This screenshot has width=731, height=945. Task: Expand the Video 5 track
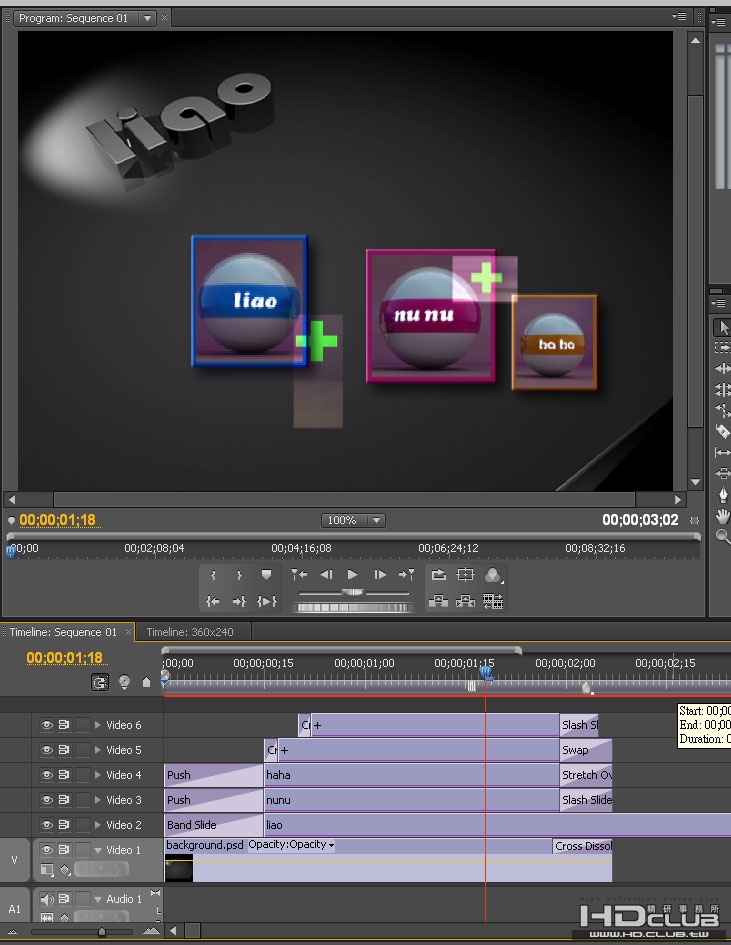coord(98,750)
